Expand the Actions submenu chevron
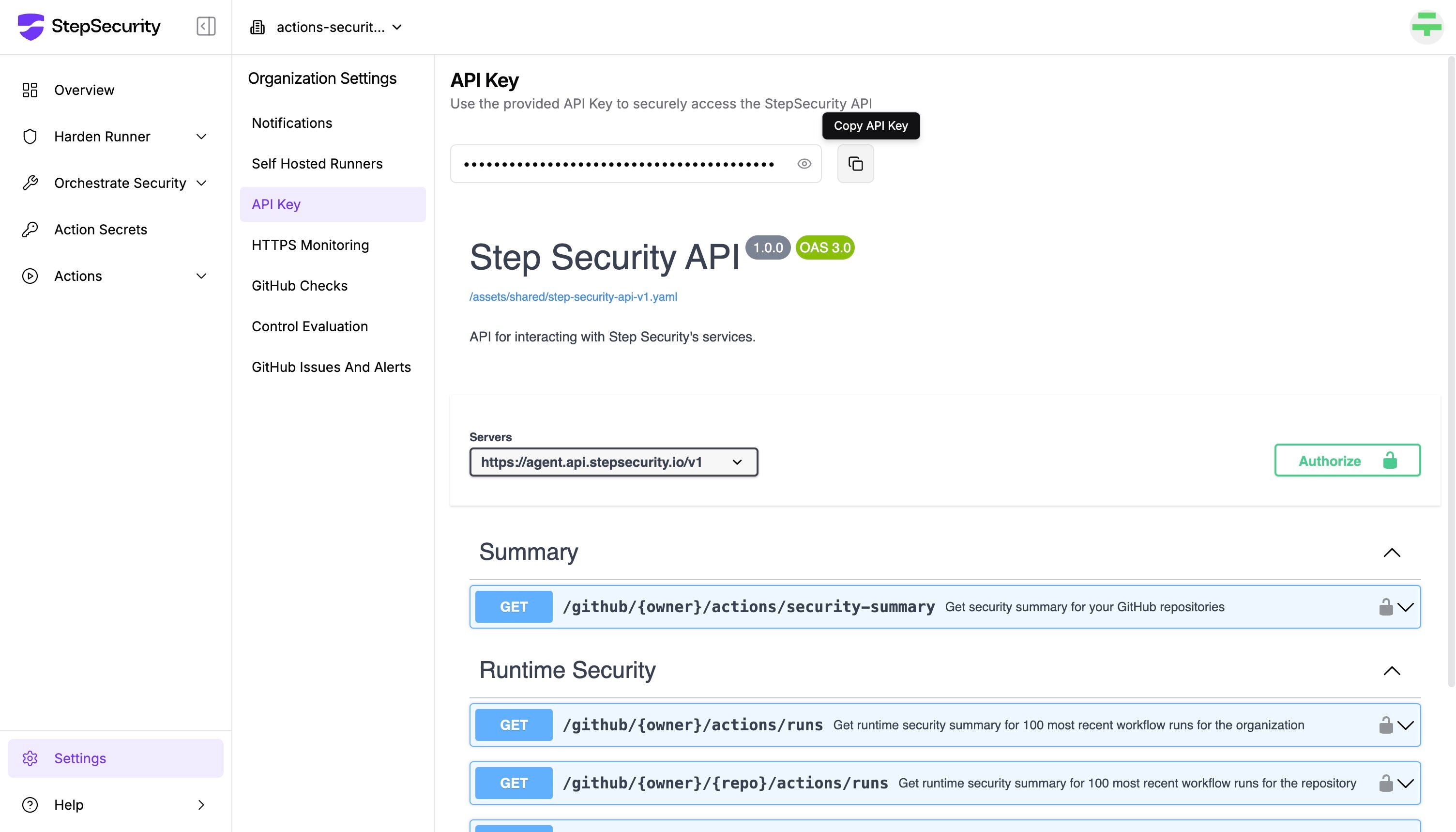Viewport: 1456px width, 832px height. pos(201,276)
